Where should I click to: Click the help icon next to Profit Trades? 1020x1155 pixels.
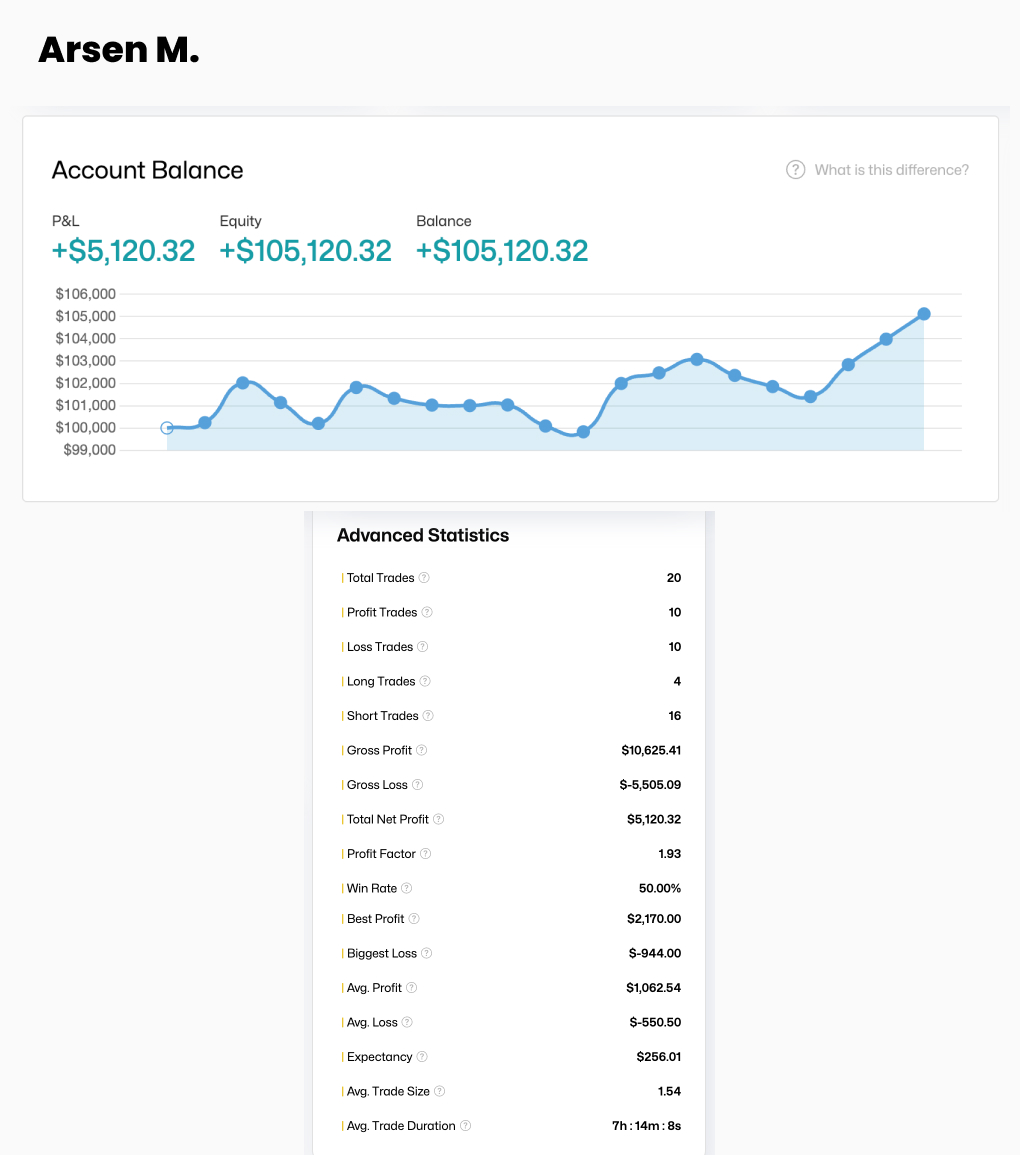(427, 612)
